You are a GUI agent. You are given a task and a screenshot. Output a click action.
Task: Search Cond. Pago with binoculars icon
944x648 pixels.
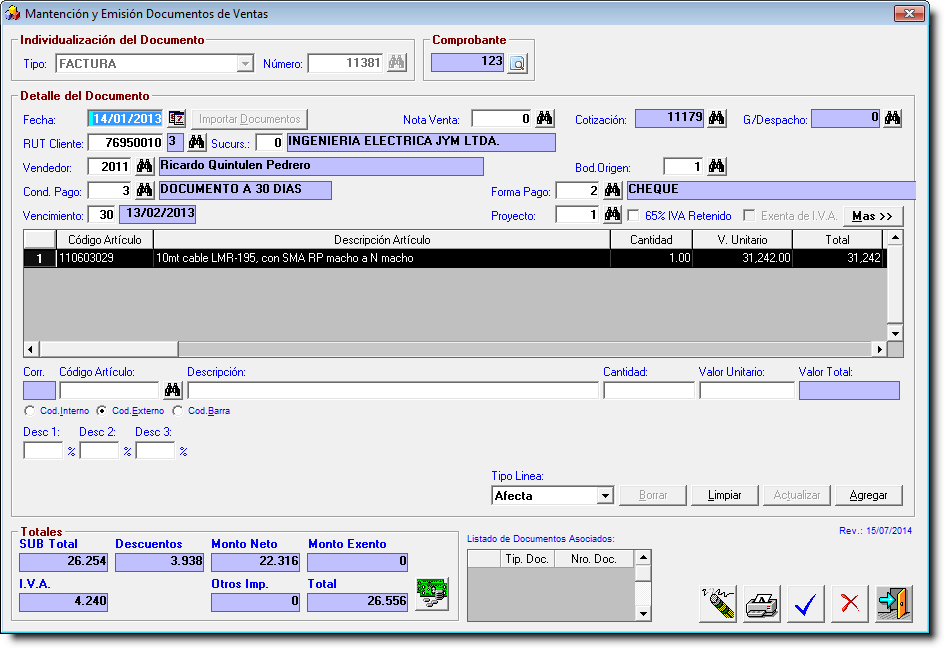tap(144, 190)
